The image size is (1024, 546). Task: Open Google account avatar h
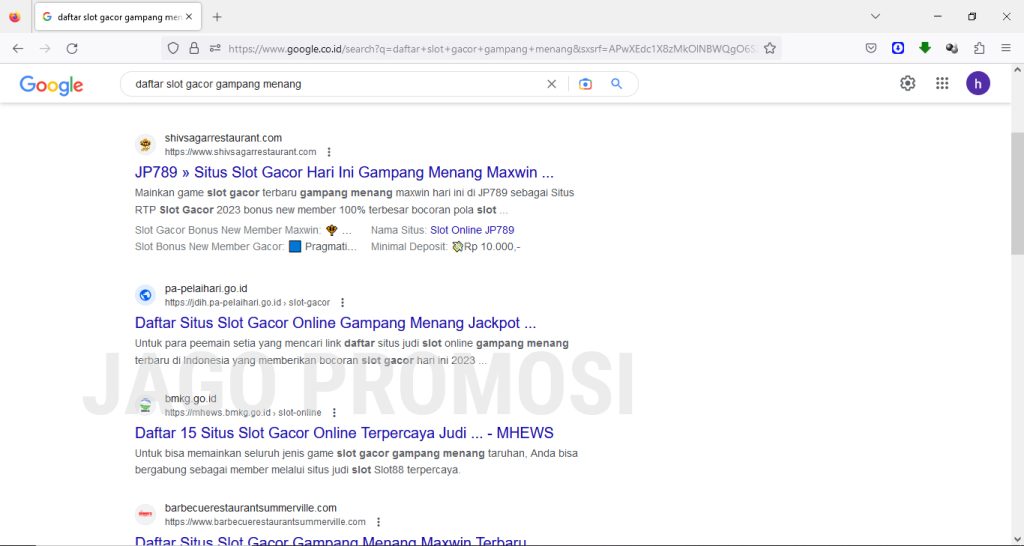(x=978, y=84)
